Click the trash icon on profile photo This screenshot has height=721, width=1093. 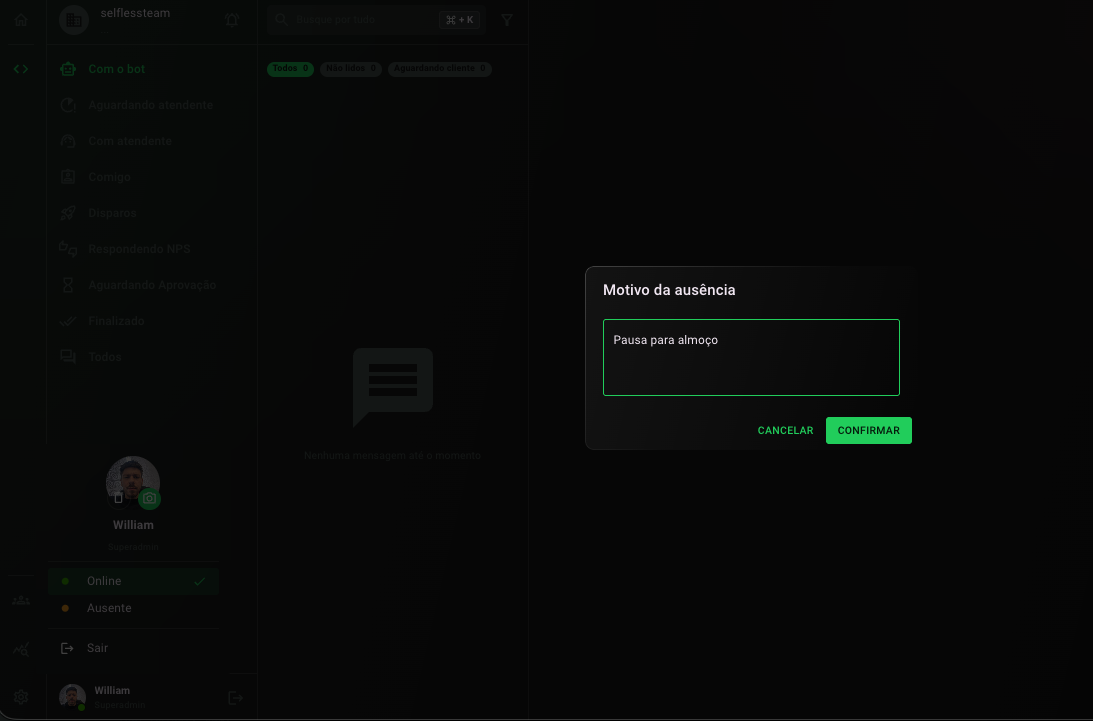(x=119, y=498)
